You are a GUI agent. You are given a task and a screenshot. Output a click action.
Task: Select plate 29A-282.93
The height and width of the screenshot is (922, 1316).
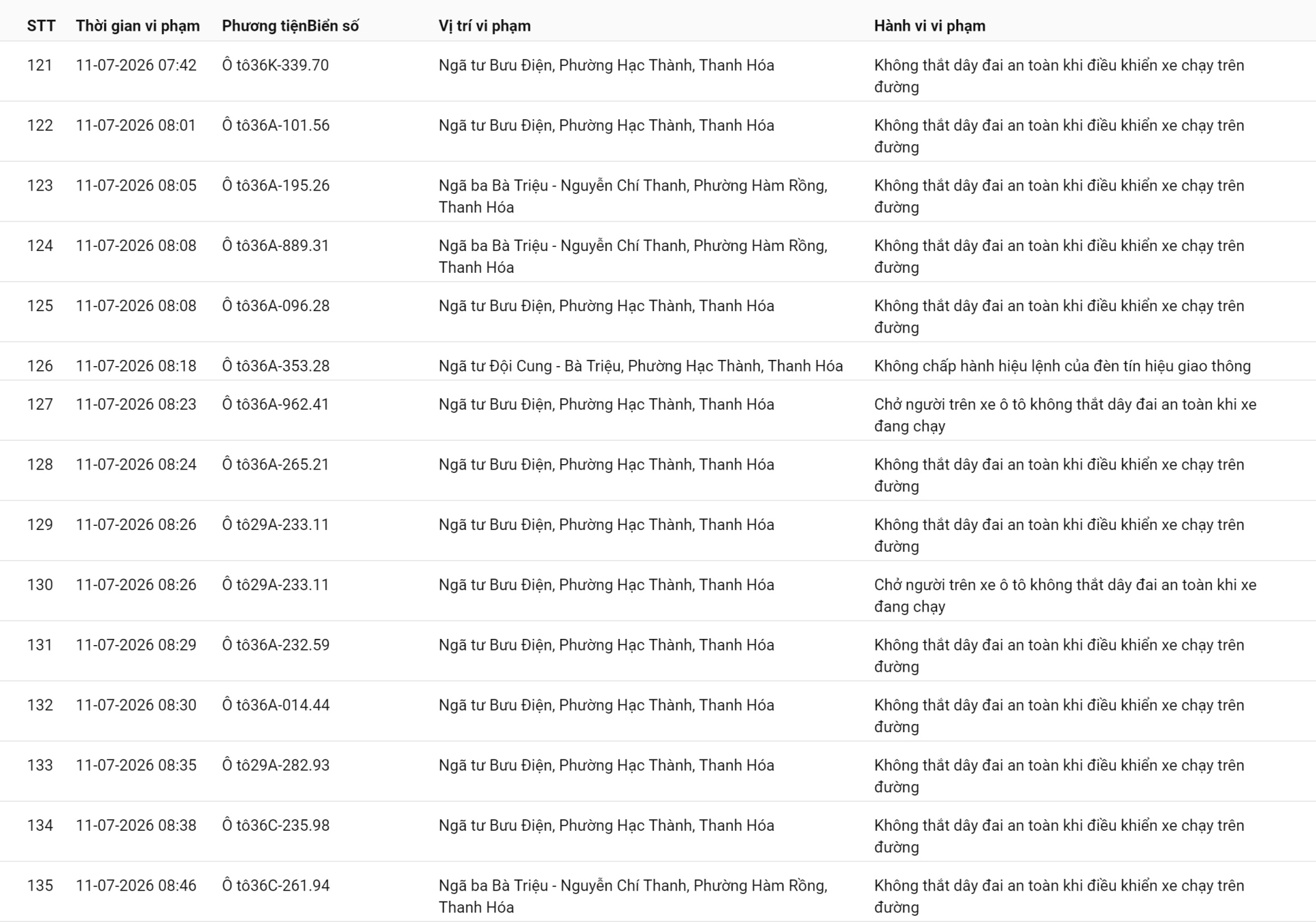[x=291, y=766]
